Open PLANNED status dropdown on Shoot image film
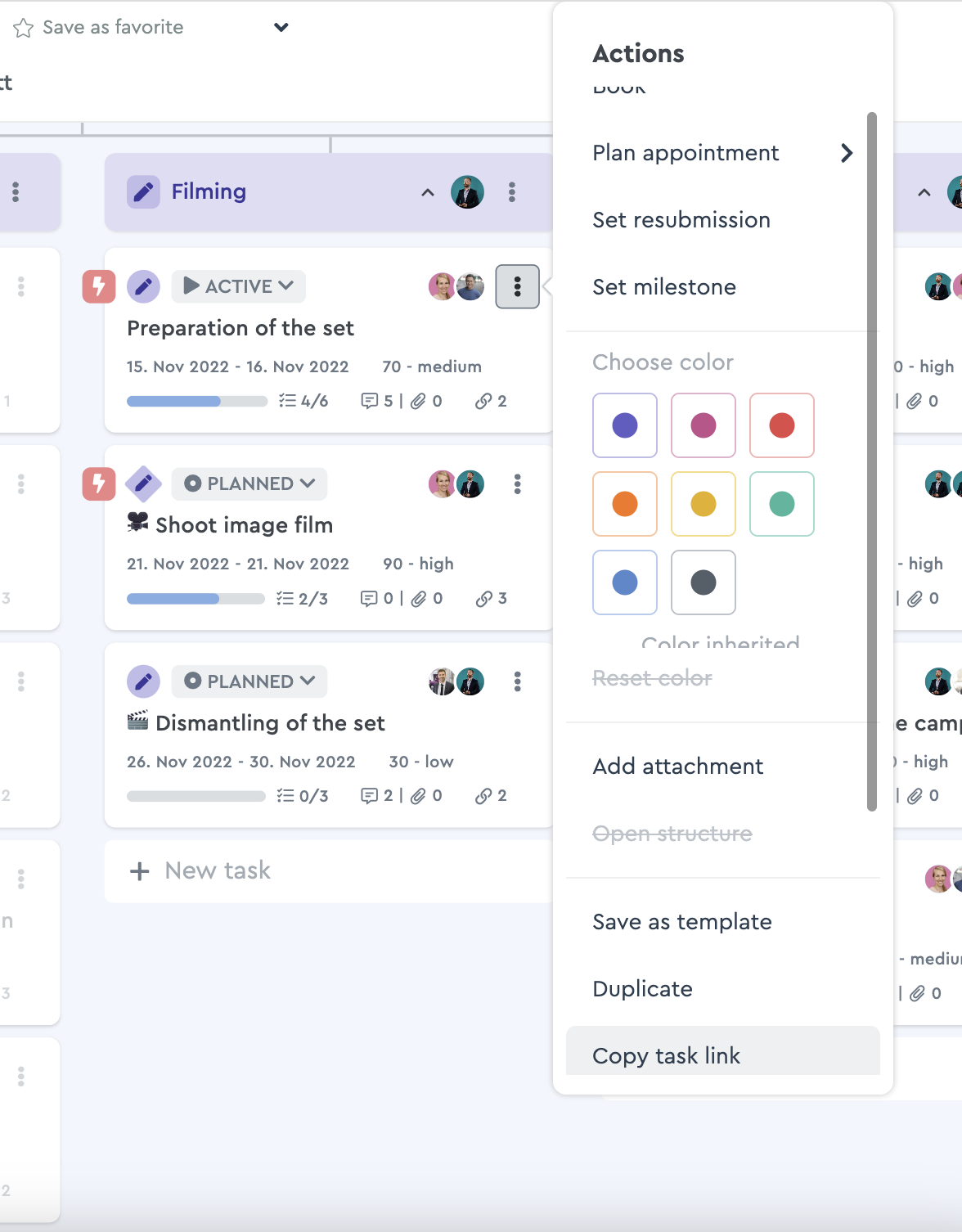 coord(249,484)
